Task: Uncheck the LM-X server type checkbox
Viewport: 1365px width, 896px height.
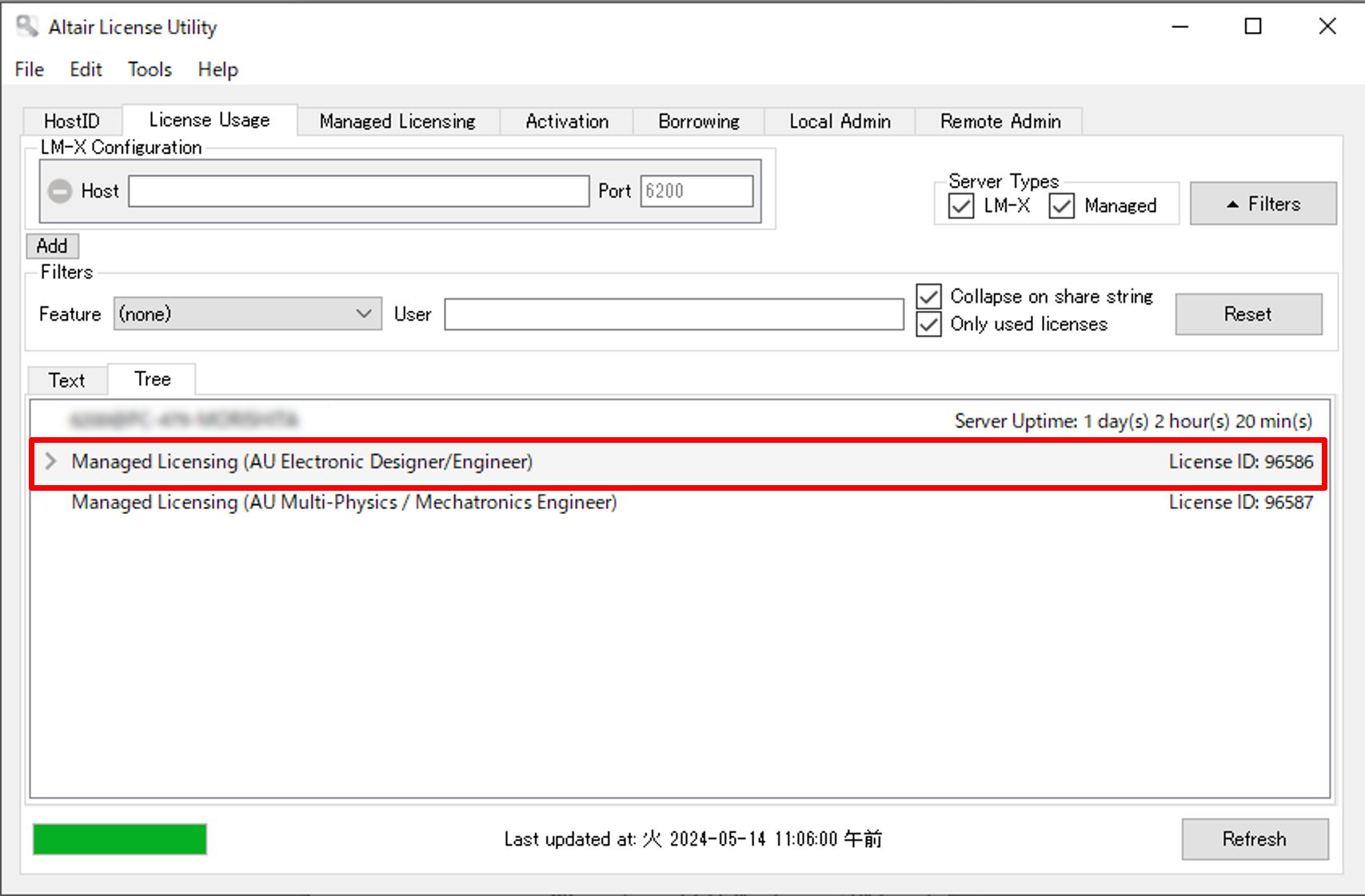Action: coord(960,206)
